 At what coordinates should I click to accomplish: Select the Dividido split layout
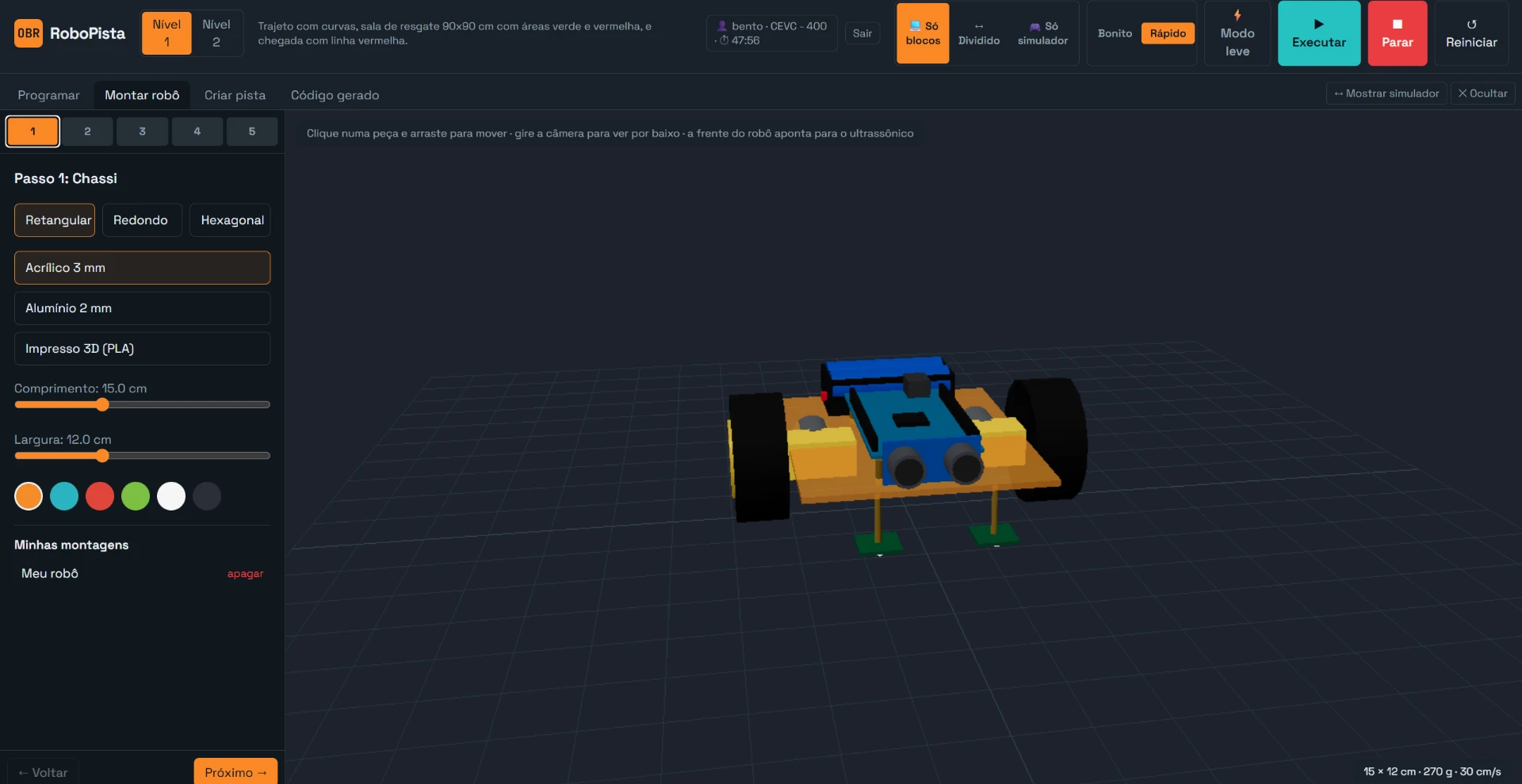[x=979, y=33]
